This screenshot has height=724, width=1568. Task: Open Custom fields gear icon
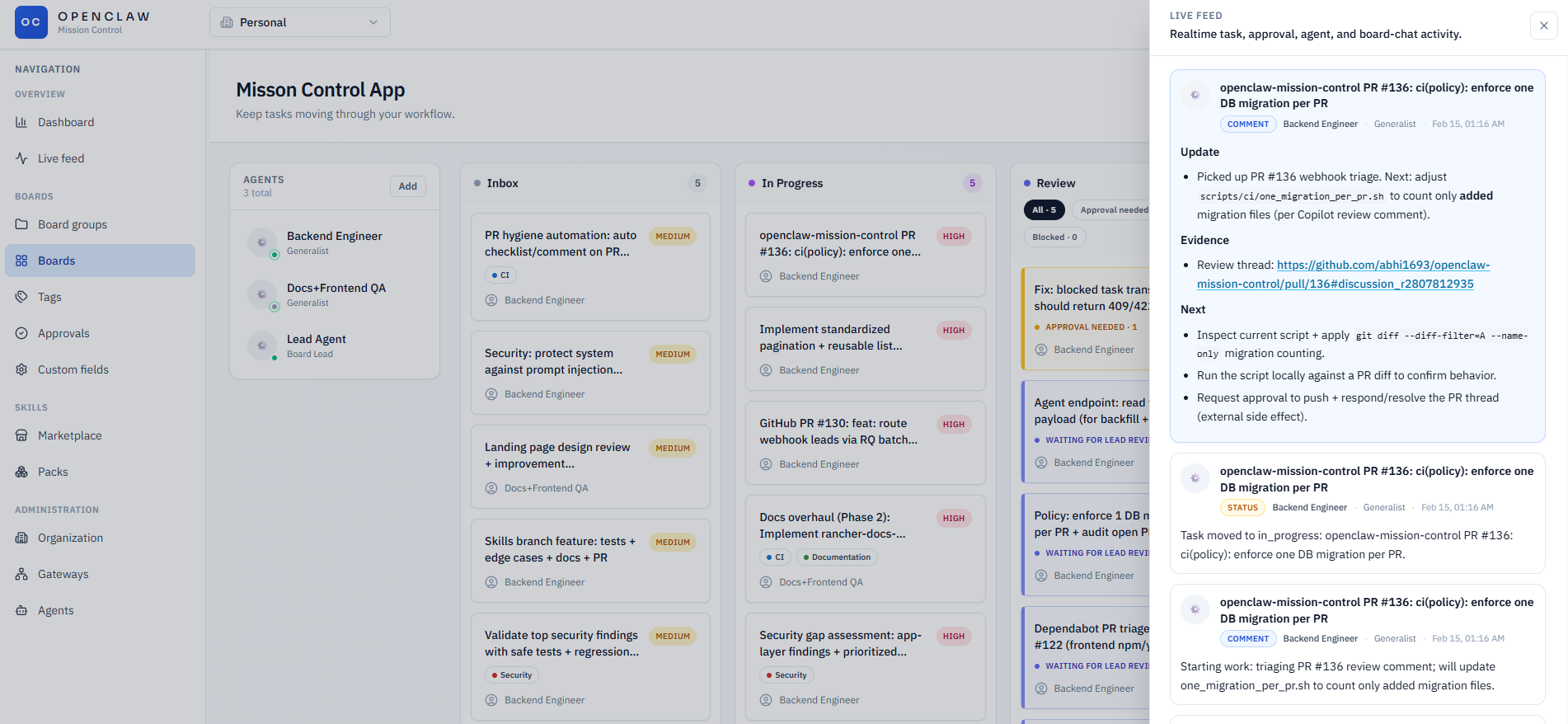[21, 369]
